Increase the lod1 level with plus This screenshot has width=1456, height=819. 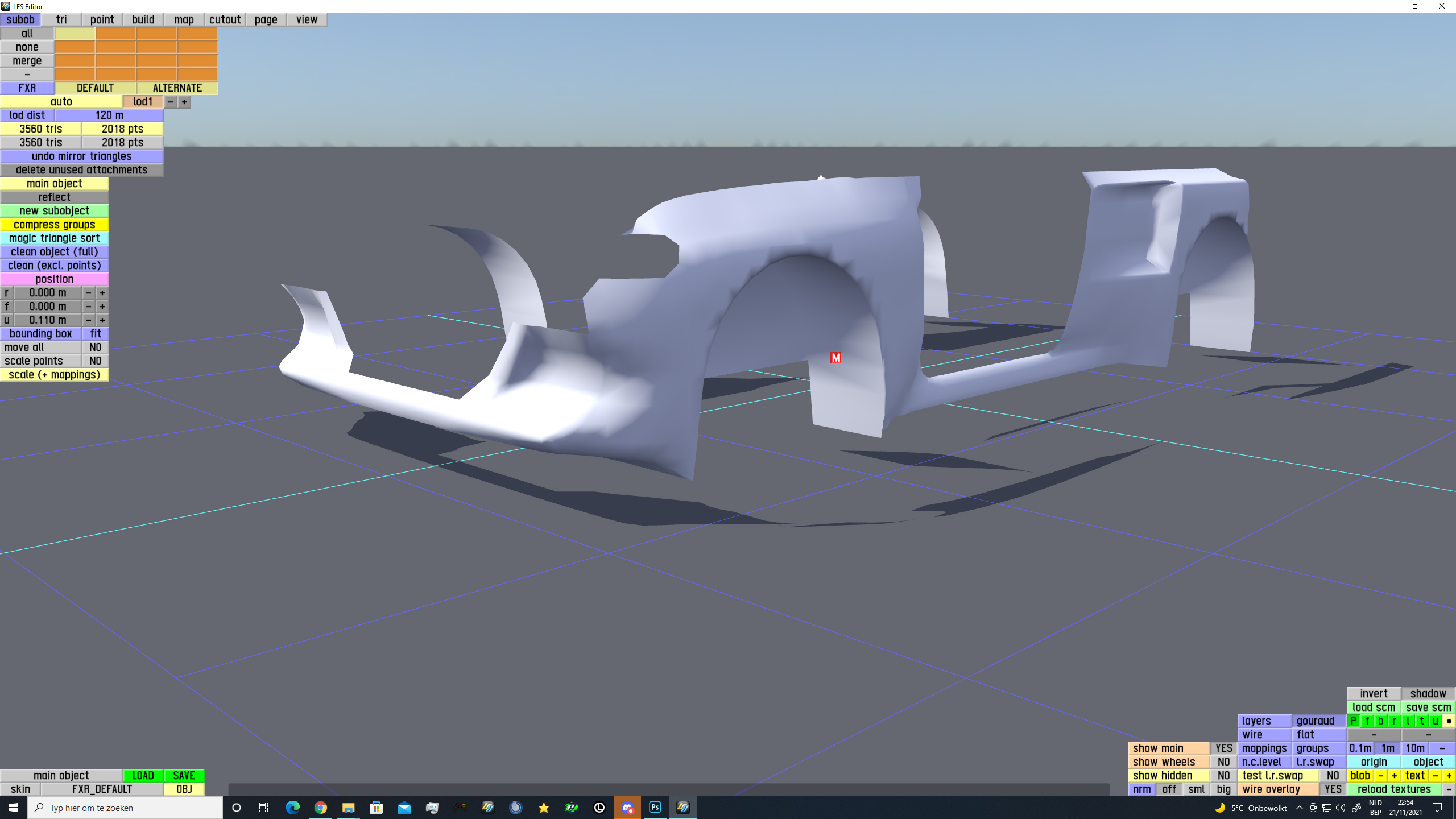[x=184, y=102]
